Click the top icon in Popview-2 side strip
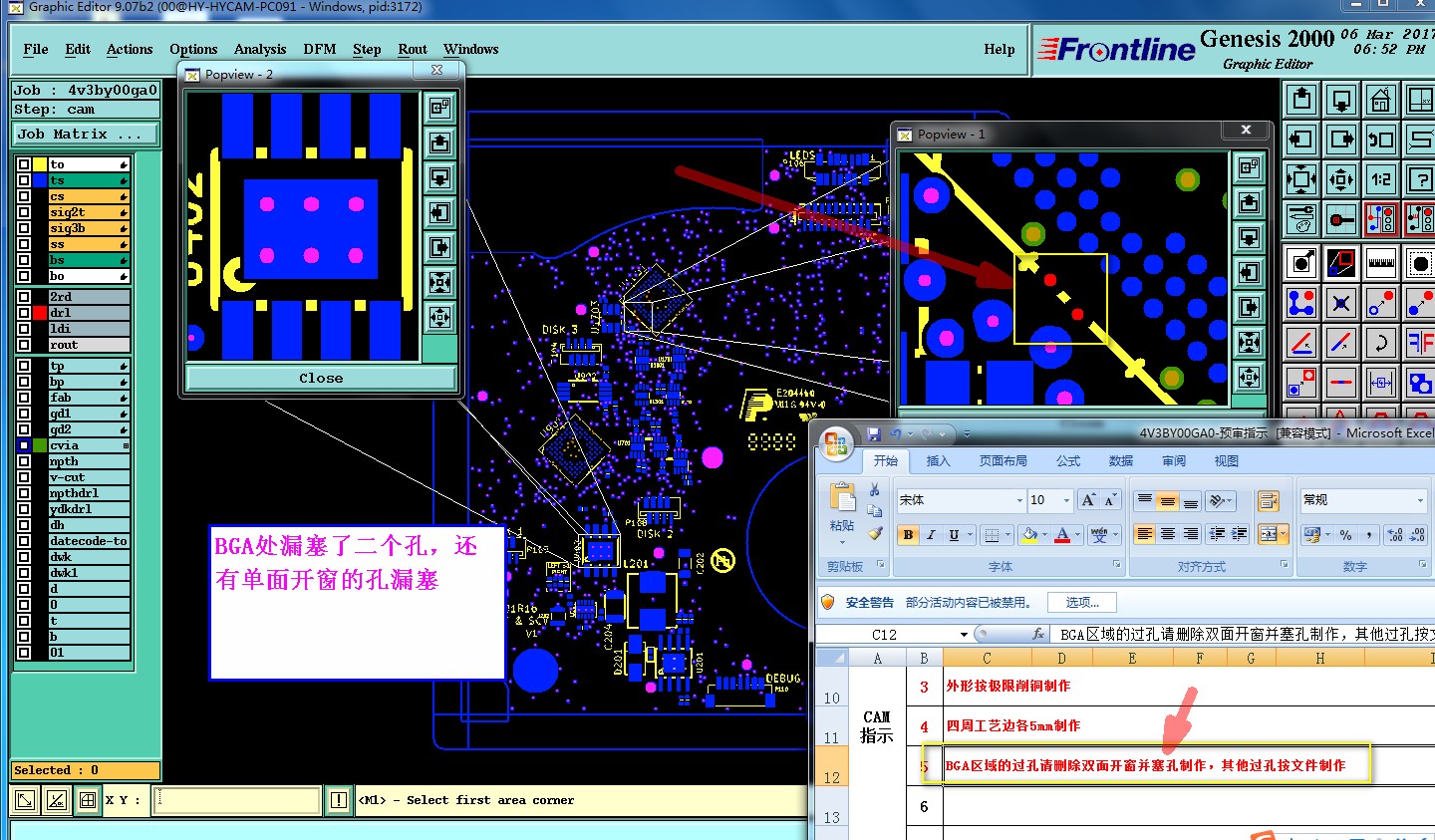Viewport: 1435px width, 840px height. pyautogui.click(x=439, y=109)
